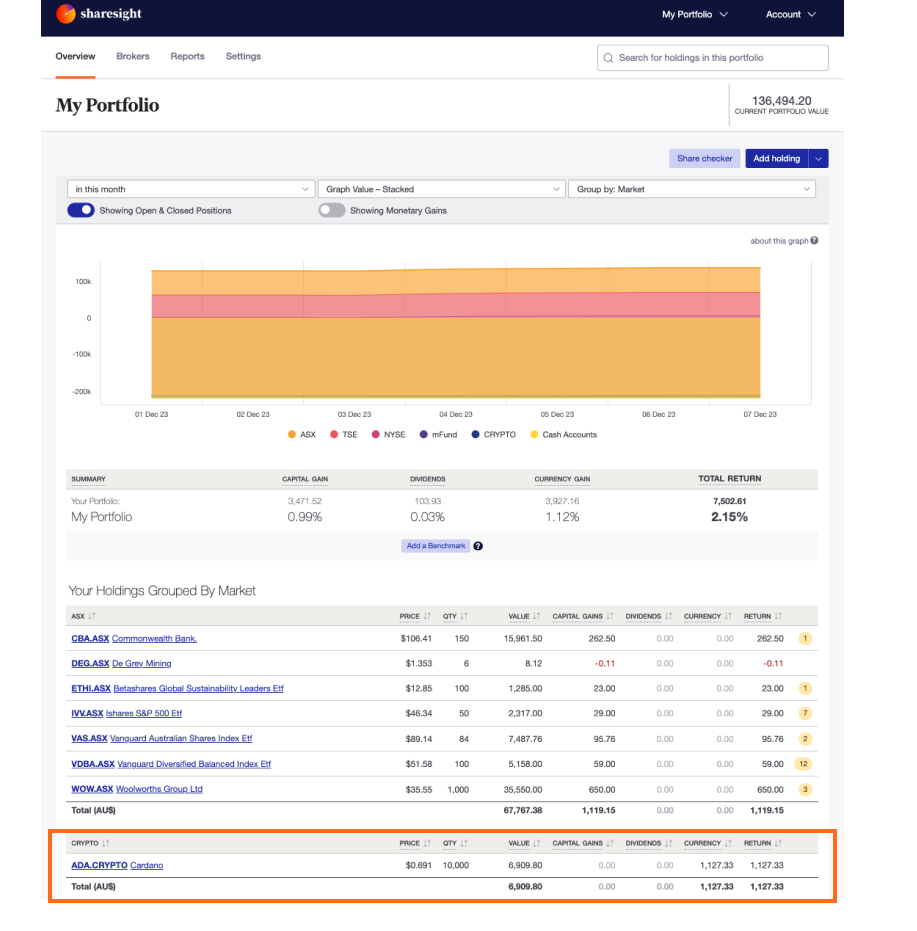Switch to the Settings tab

pos(244,56)
